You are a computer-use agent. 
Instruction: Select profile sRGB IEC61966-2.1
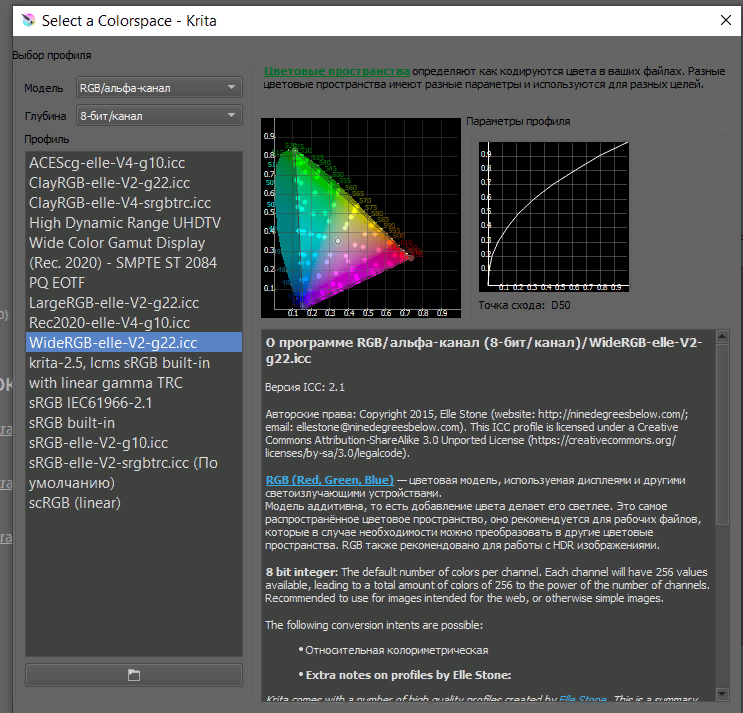134,403
